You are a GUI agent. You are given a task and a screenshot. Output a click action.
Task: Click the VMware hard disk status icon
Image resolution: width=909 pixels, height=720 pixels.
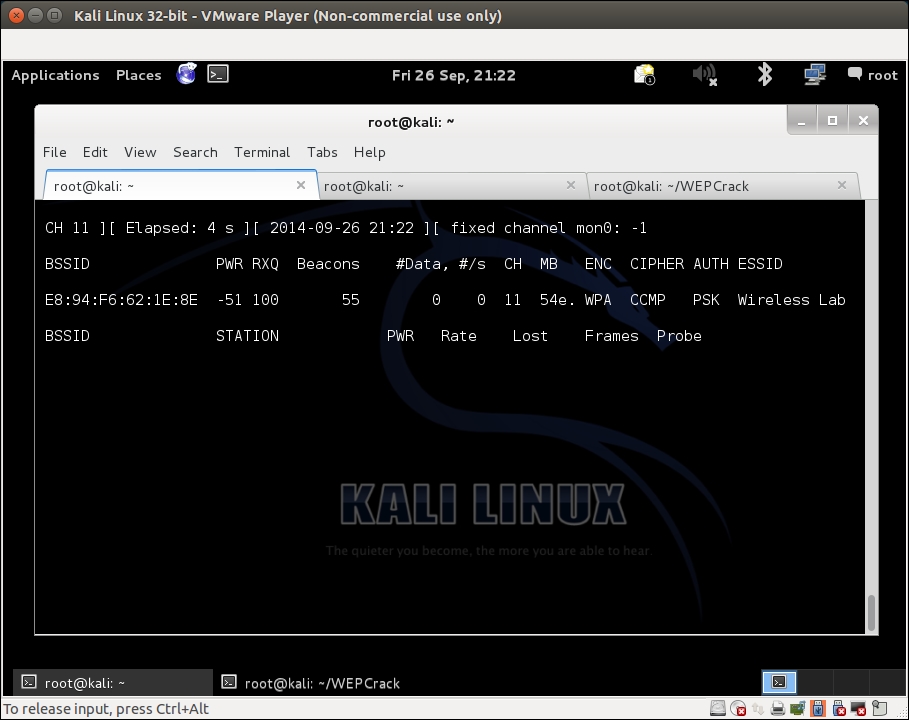pos(718,708)
